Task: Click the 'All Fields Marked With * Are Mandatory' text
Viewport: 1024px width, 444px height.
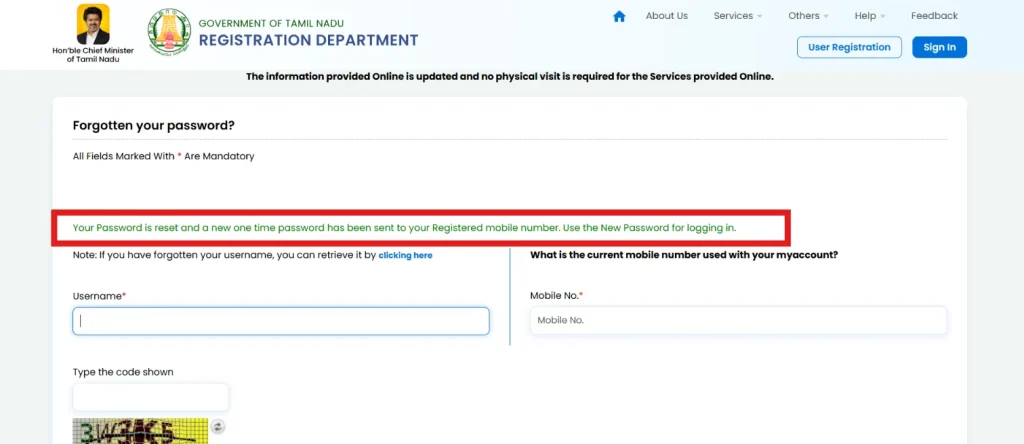Action: [x=163, y=156]
